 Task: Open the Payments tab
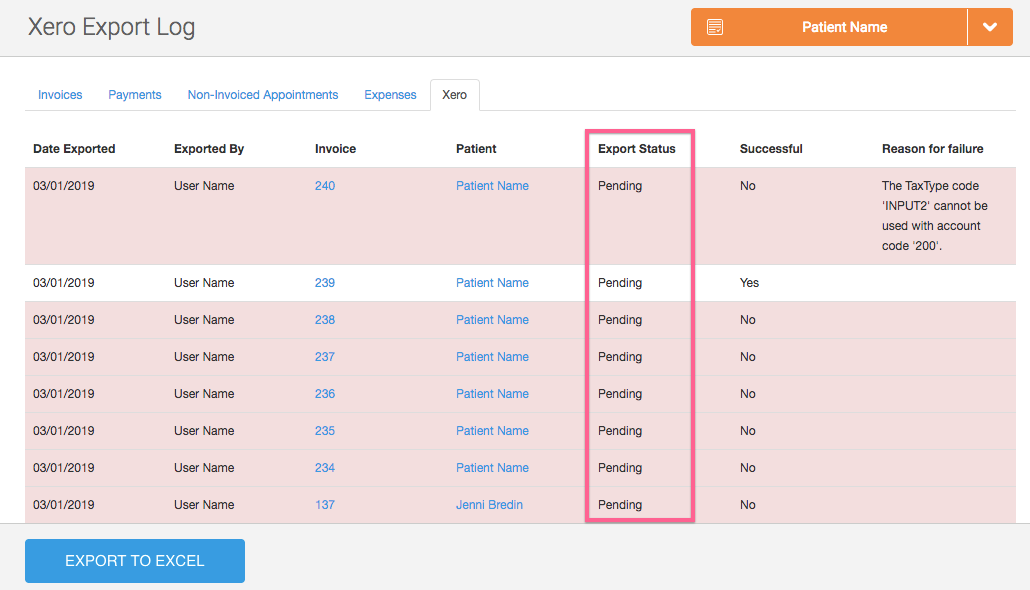click(135, 95)
